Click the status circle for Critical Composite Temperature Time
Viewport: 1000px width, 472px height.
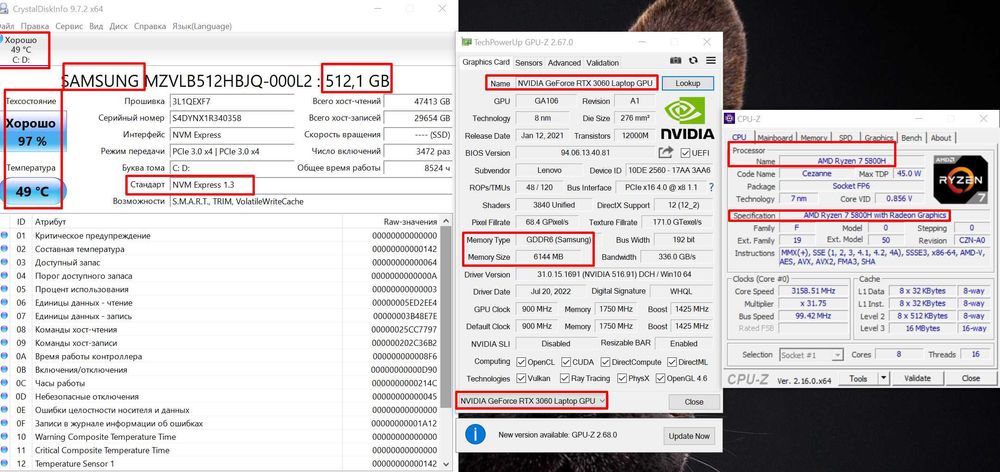click(5, 450)
